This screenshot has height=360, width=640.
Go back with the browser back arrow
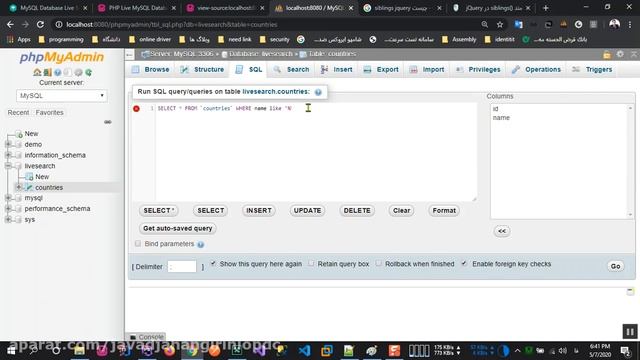coord(10,24)
